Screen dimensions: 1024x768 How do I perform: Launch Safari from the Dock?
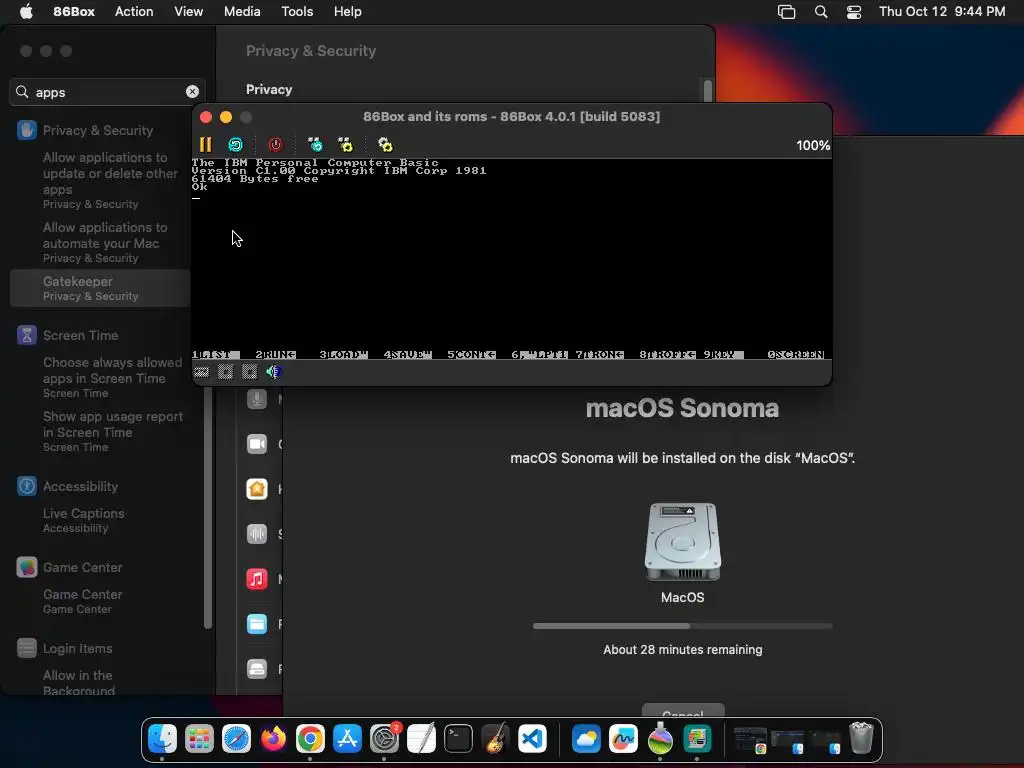tap(236, 739)
